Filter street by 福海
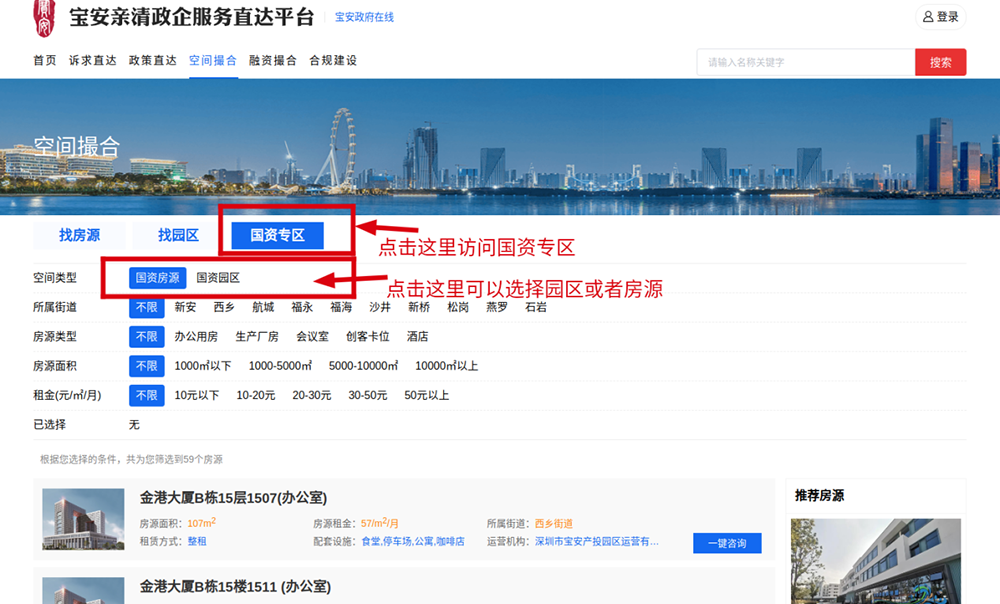 click(x=341, y=307)
